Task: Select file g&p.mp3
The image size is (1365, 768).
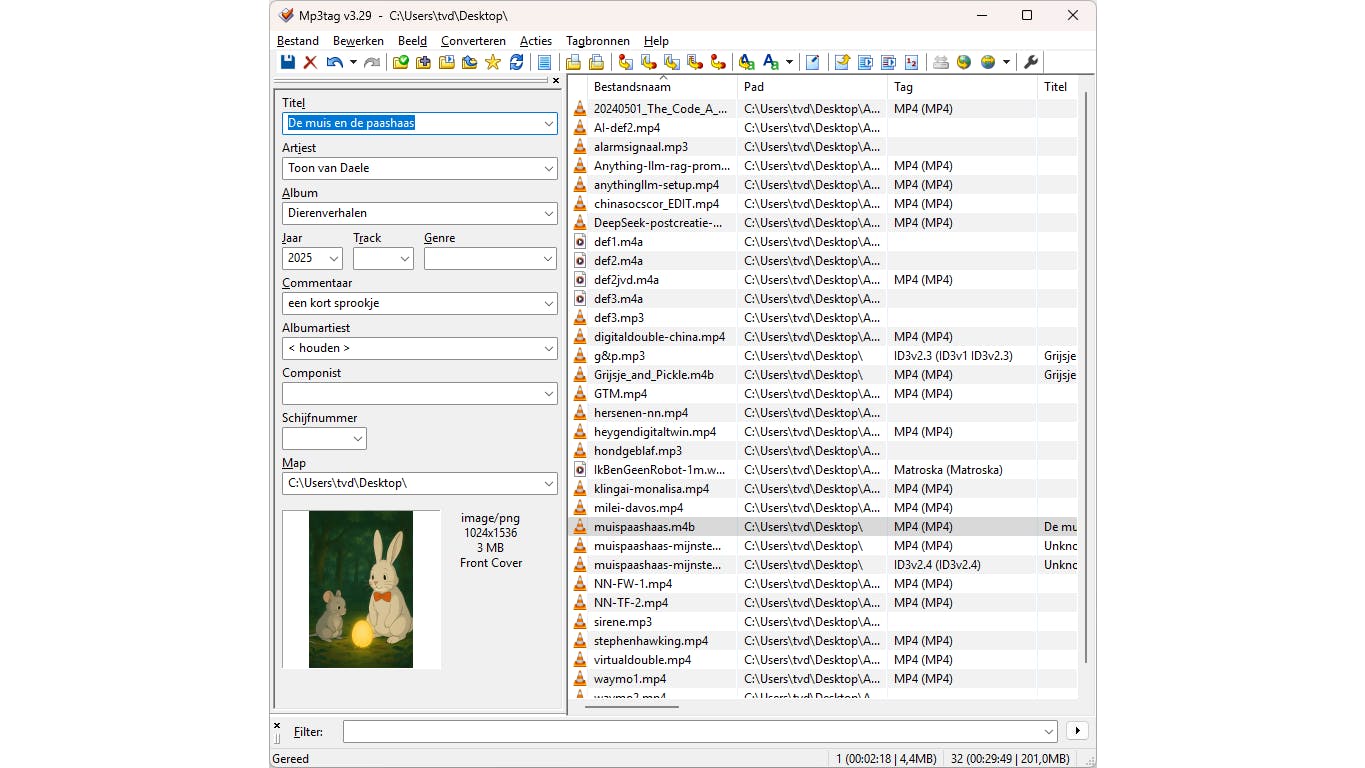Action: tap(619, 356)
